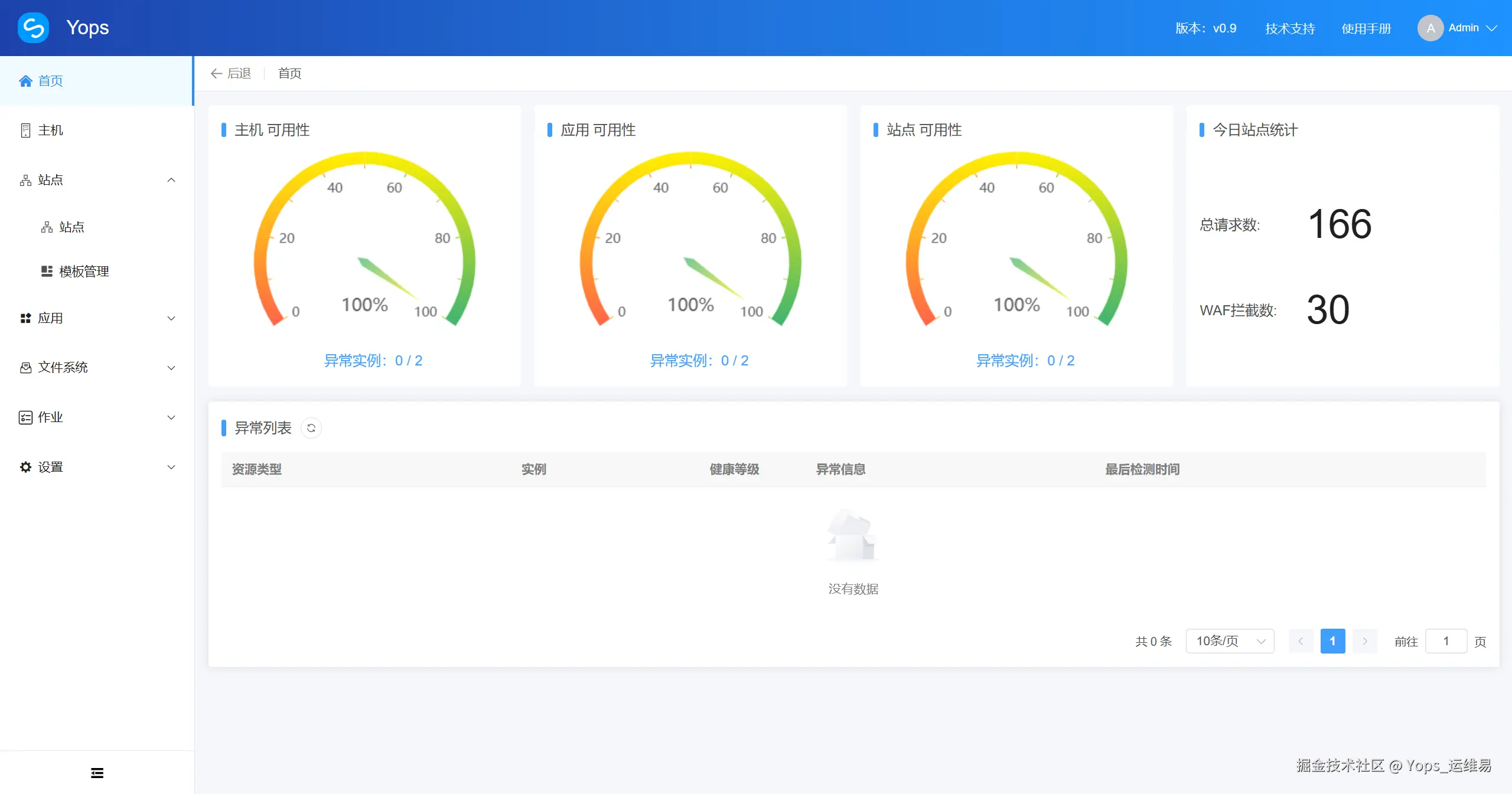Screen dimensions: 1512x794
Task: Collapse the 站点 sidebar group
Action: pyautogui.click(x=171, y=180)
